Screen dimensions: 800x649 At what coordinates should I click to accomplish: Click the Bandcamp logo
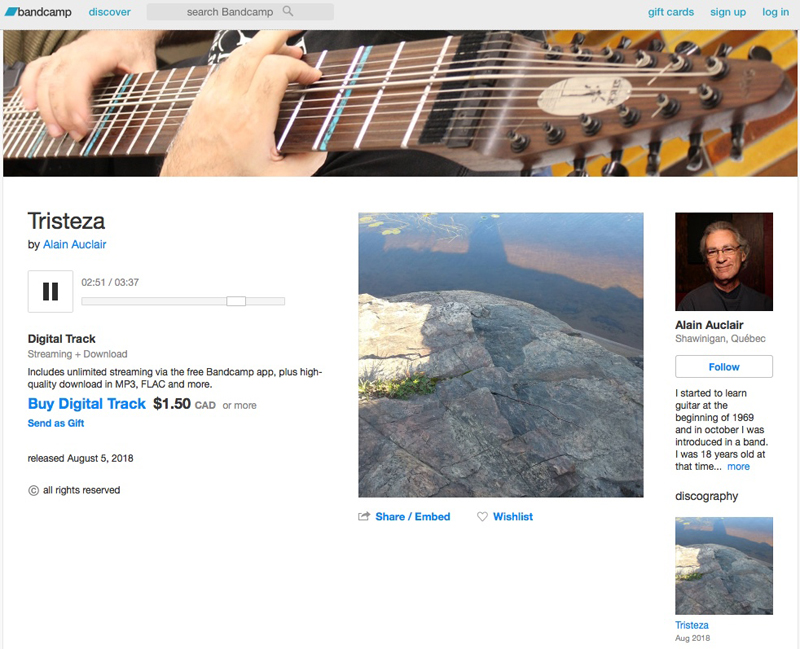pos(38,12)
